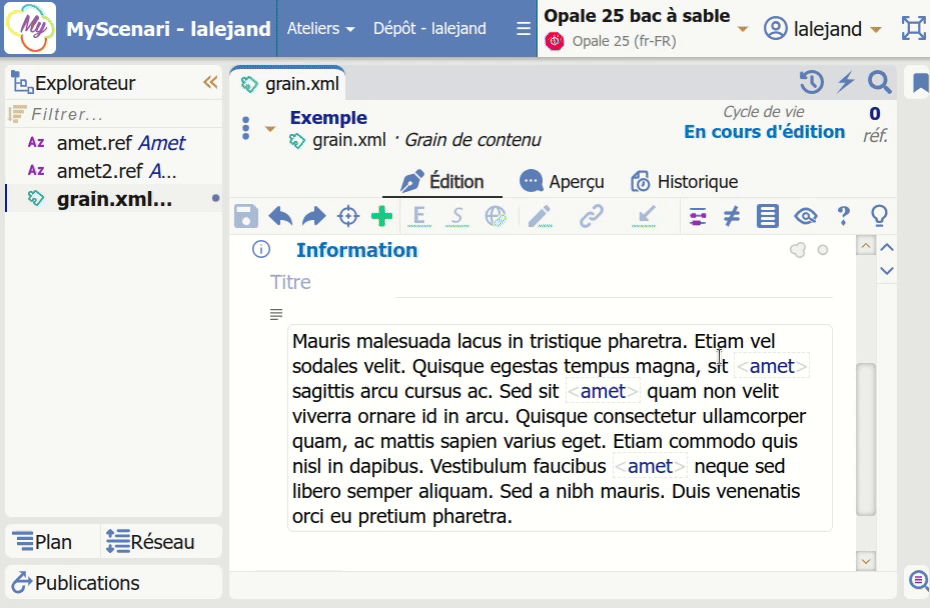Toggle fullscreen mode icon at top right
The height and width of the screenshot is (608, 930).
click(913, 28)
